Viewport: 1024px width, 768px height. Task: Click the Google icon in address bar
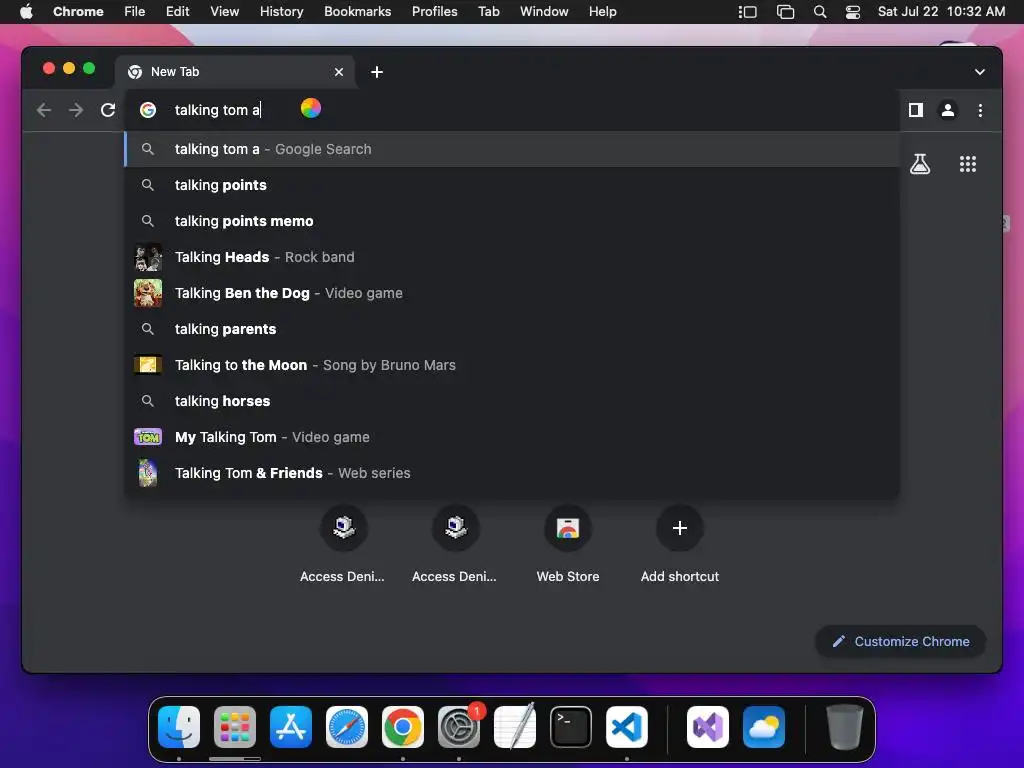point(148,110)
